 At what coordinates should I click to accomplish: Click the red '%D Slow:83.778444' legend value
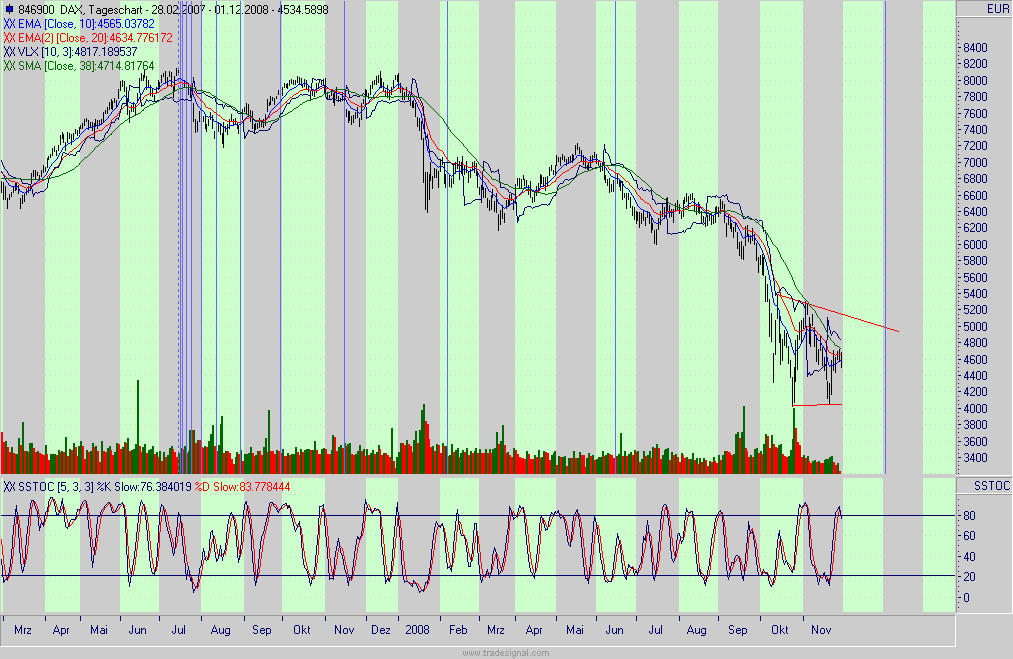[242, 486]
